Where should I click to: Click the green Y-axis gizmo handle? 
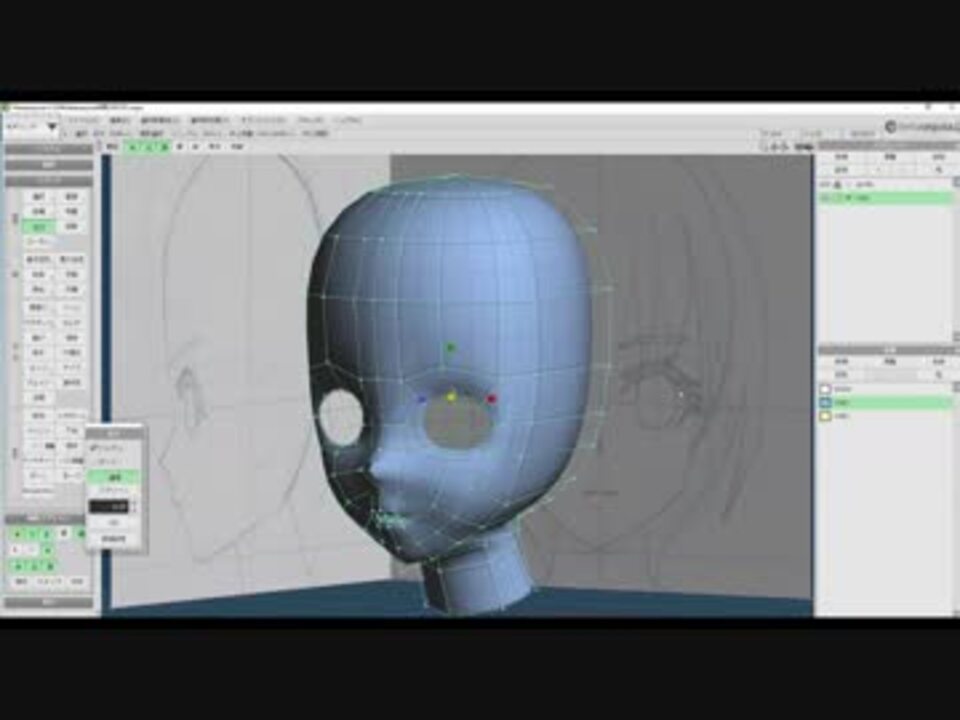coord(451,348)
